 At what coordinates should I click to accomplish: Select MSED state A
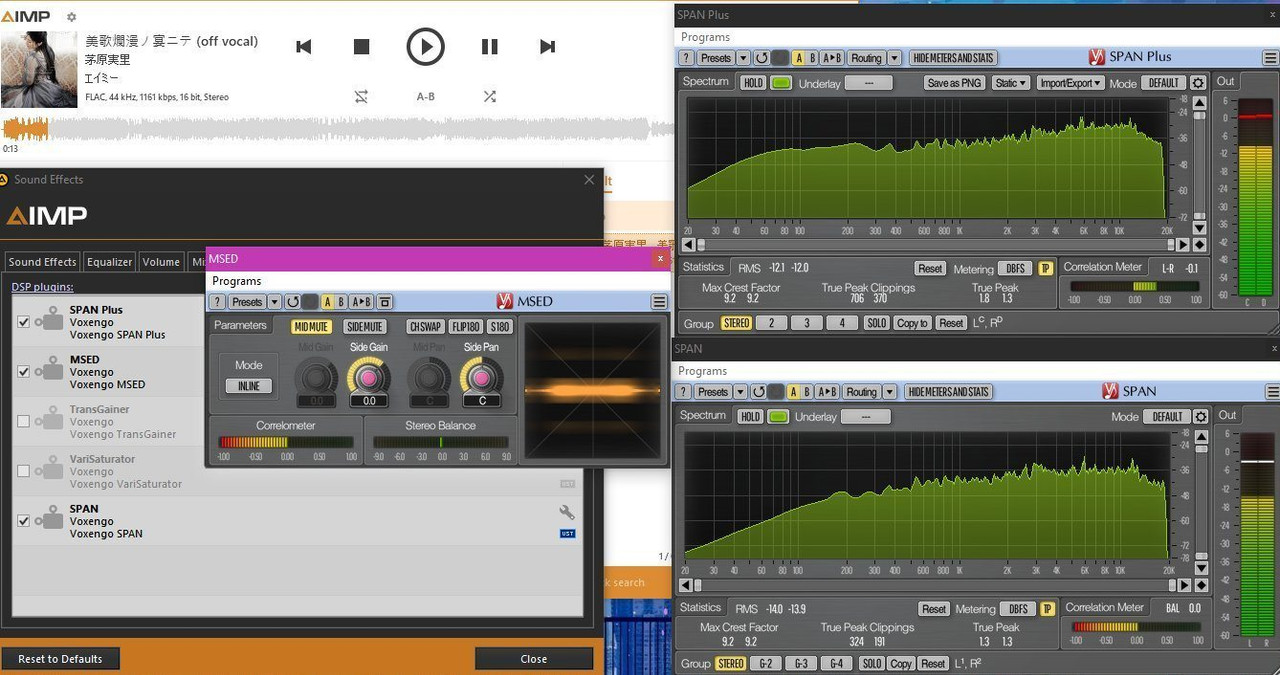click(328, 302)
